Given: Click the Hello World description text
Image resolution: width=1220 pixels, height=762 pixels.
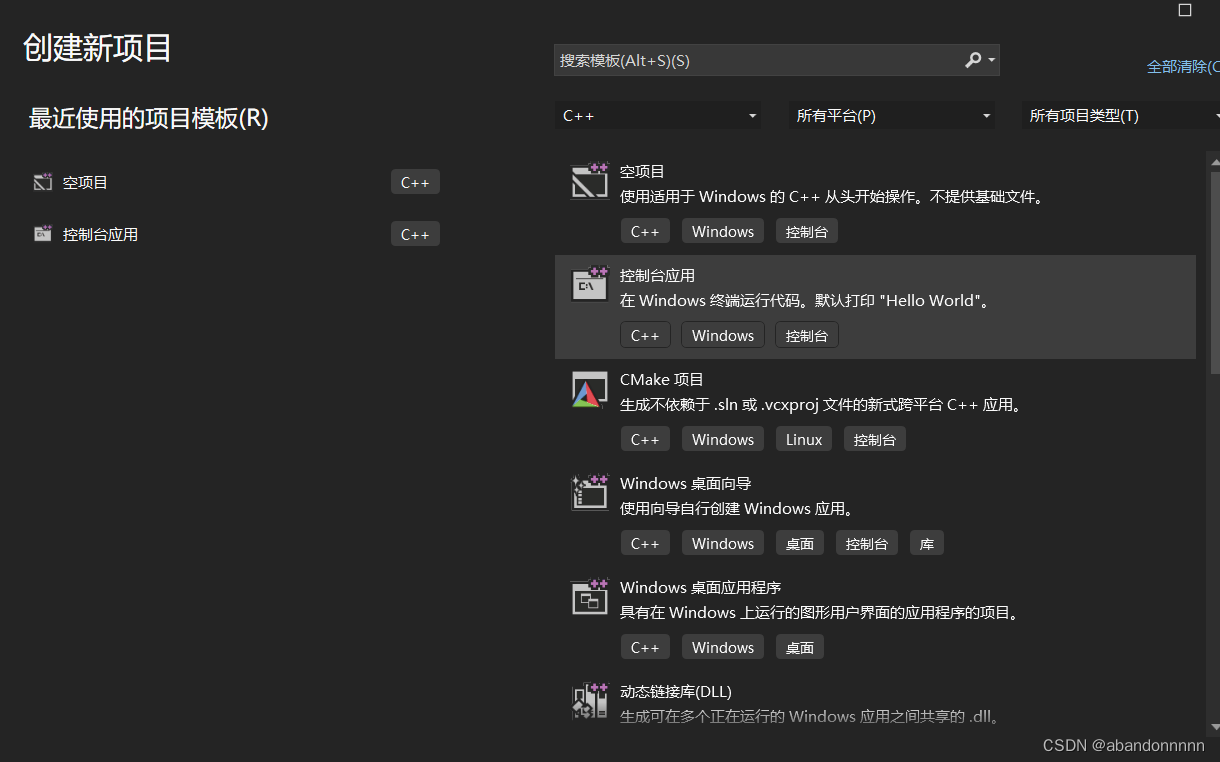Looking at the screenshot, I should point(807,300).
